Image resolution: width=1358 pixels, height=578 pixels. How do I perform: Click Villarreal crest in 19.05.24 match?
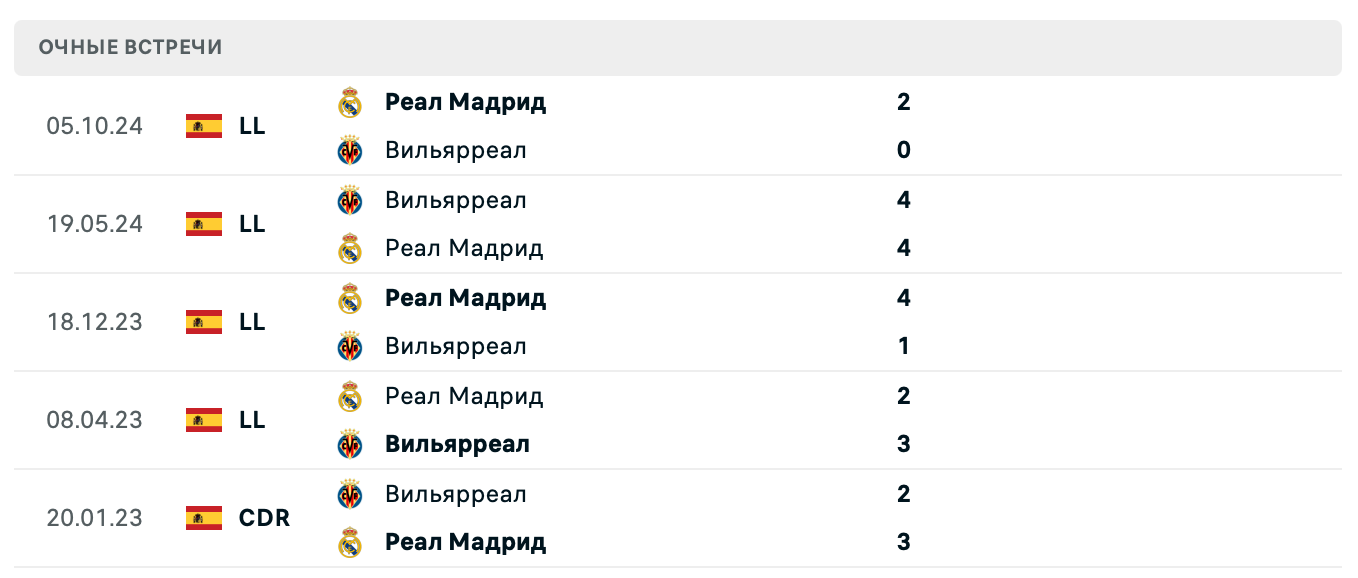point(350,200)
